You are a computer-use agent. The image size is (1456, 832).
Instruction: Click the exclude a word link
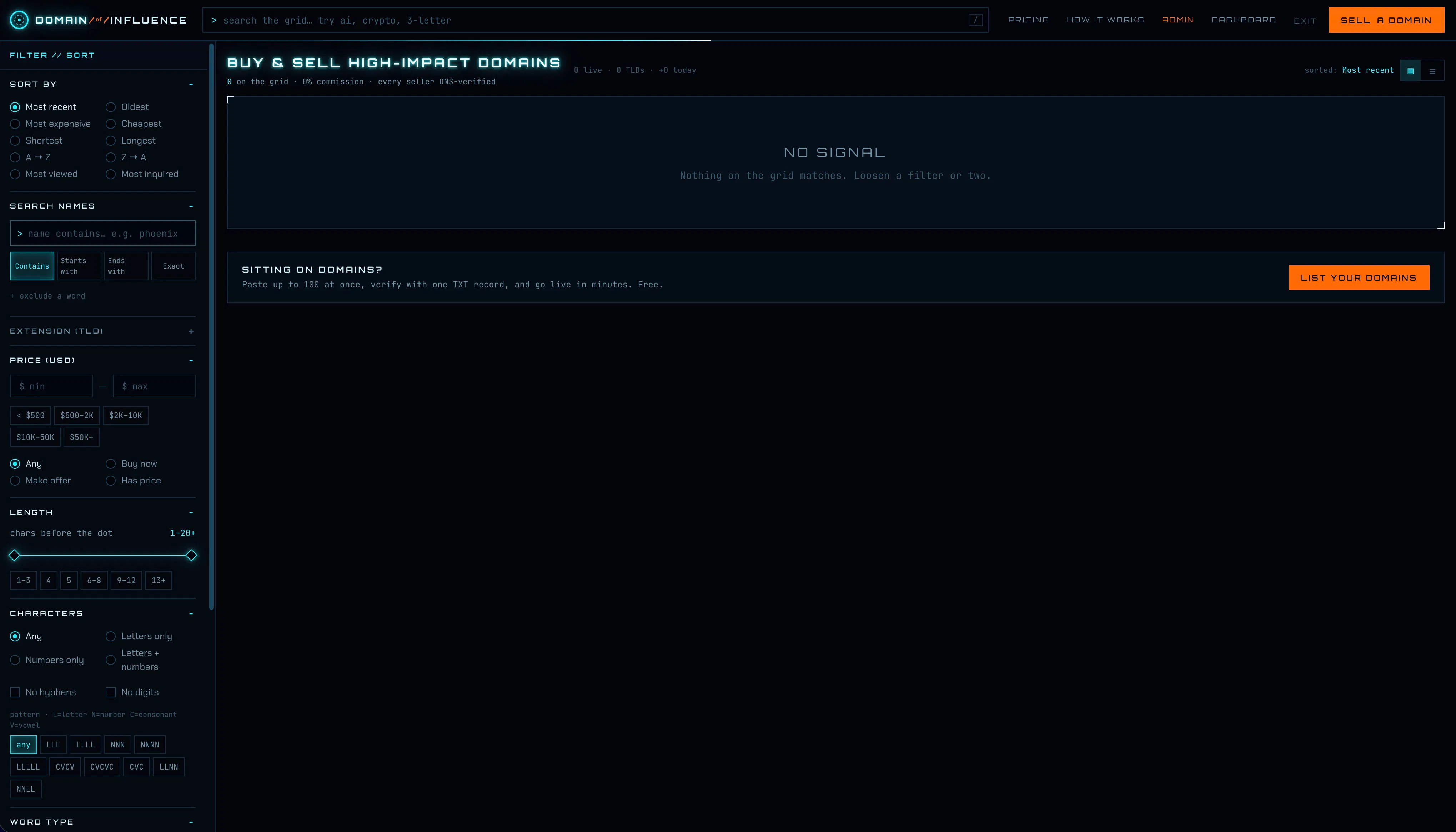click(47, 296)
